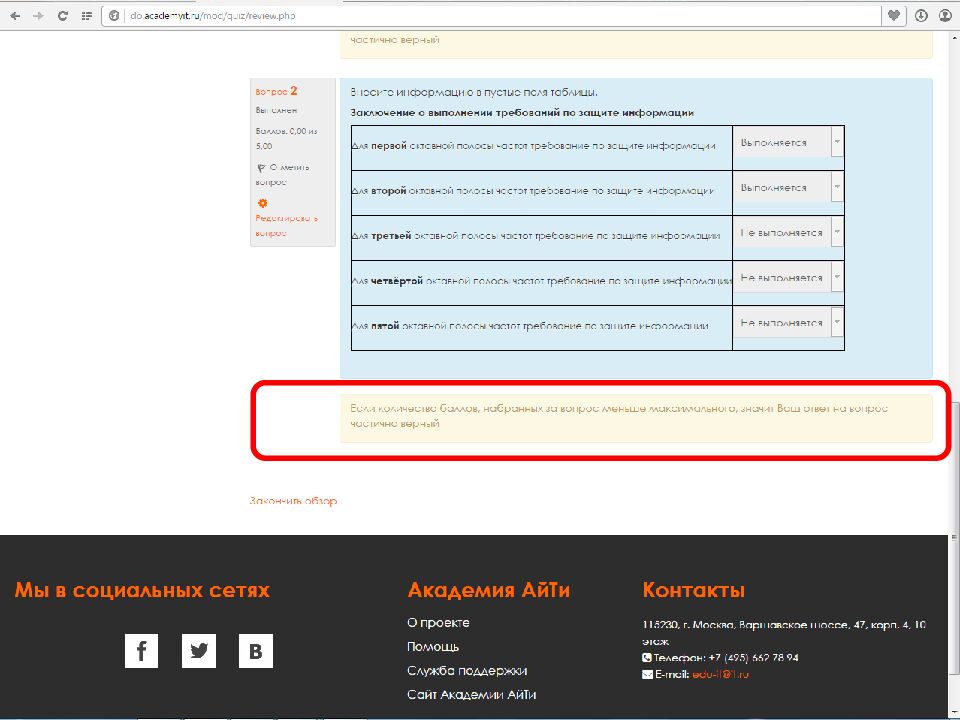Viewport: 960px width, 720px height.
Task: Open the dropdown for the first octave band
Action: (837, 141)
